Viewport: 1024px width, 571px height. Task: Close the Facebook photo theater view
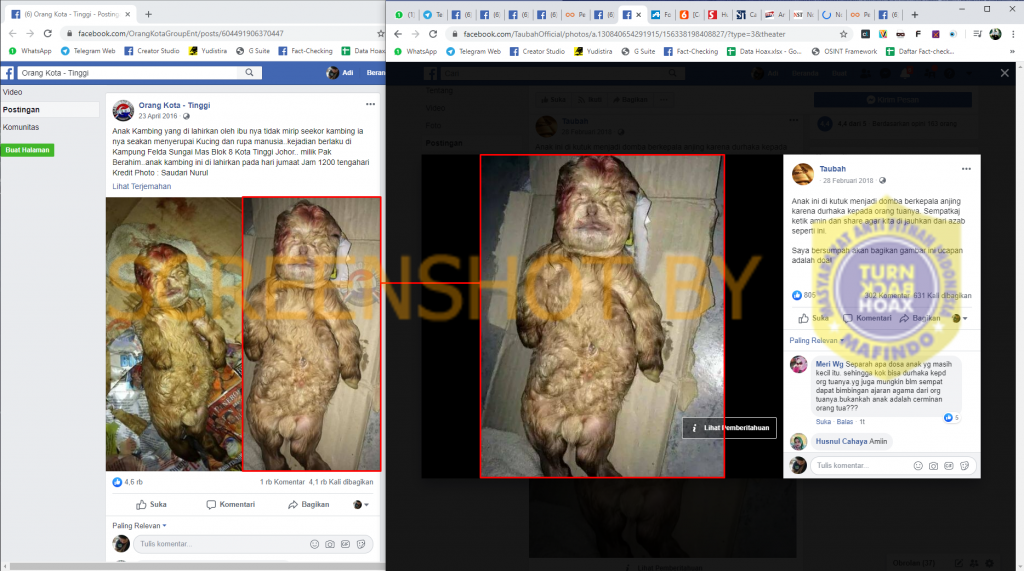coord(1004,73)
